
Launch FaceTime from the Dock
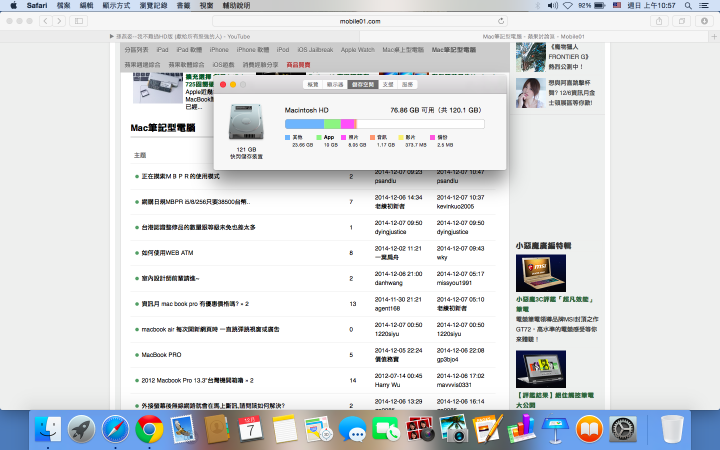pyautogui.click(x=386, y=429)
